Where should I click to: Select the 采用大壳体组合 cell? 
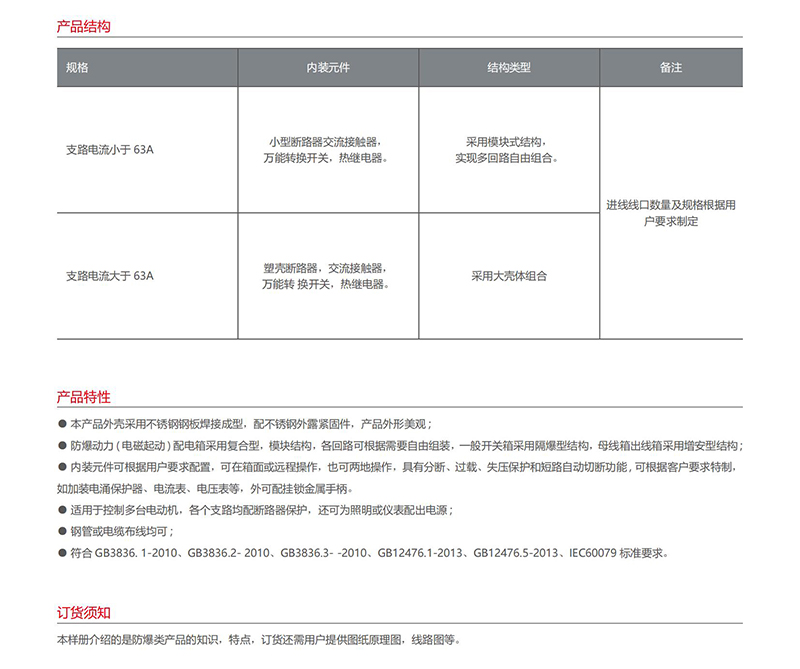coord(508,276)
